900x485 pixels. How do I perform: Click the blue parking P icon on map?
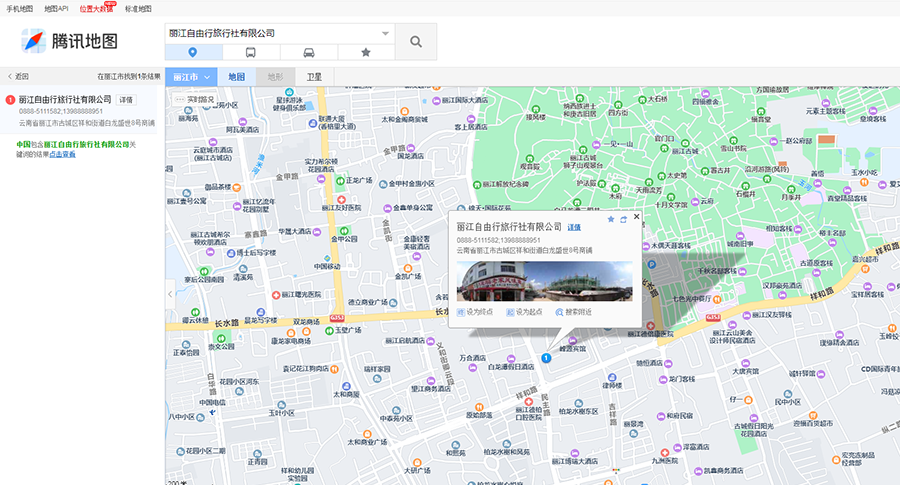pyautogui.click(x=651, y=265)
